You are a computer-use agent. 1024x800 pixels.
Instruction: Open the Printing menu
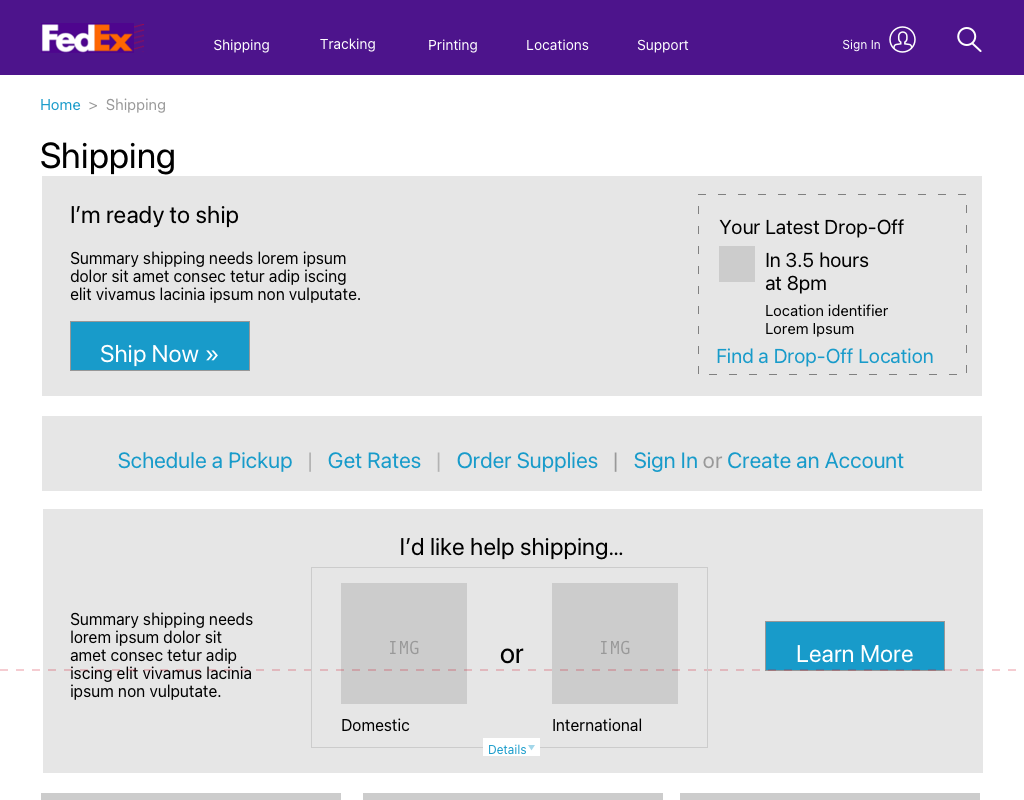tap(453, 45)
